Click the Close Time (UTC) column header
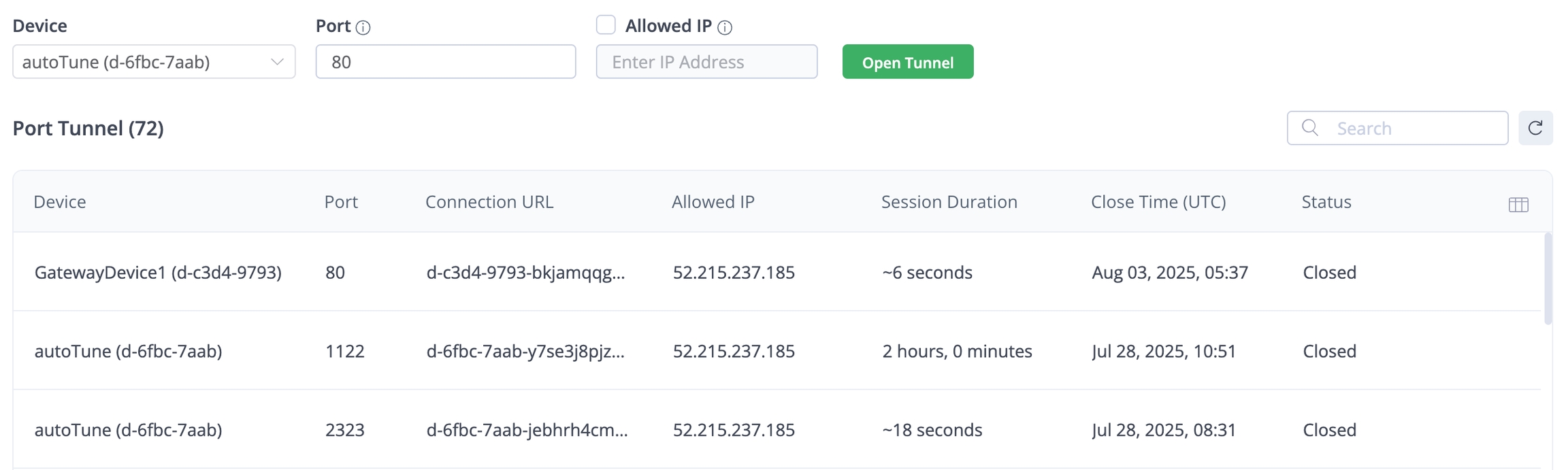1568x470 pixels. pyautogui.click(x=1158, y=202)
